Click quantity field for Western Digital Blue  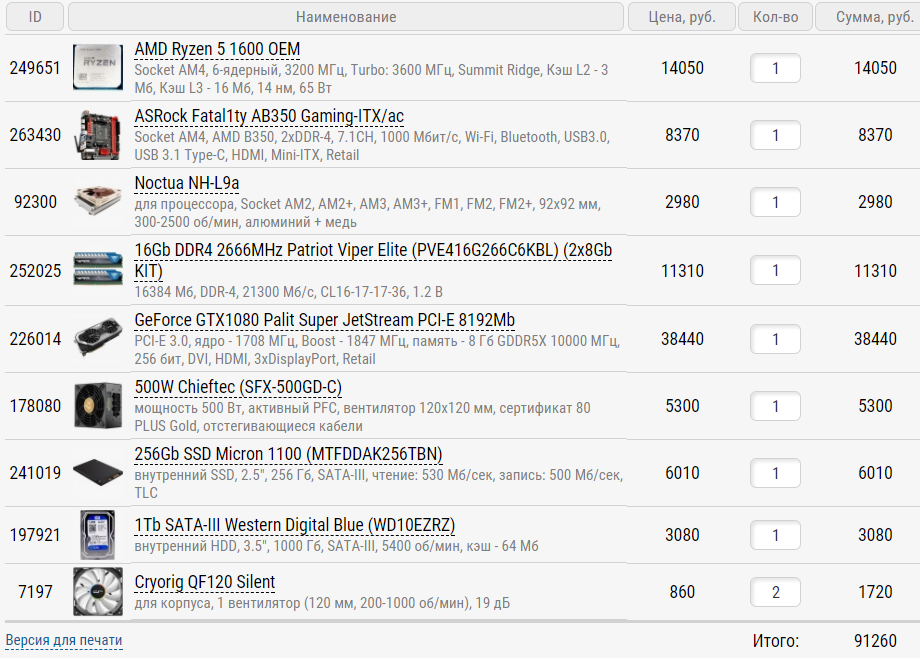[775, 535]
